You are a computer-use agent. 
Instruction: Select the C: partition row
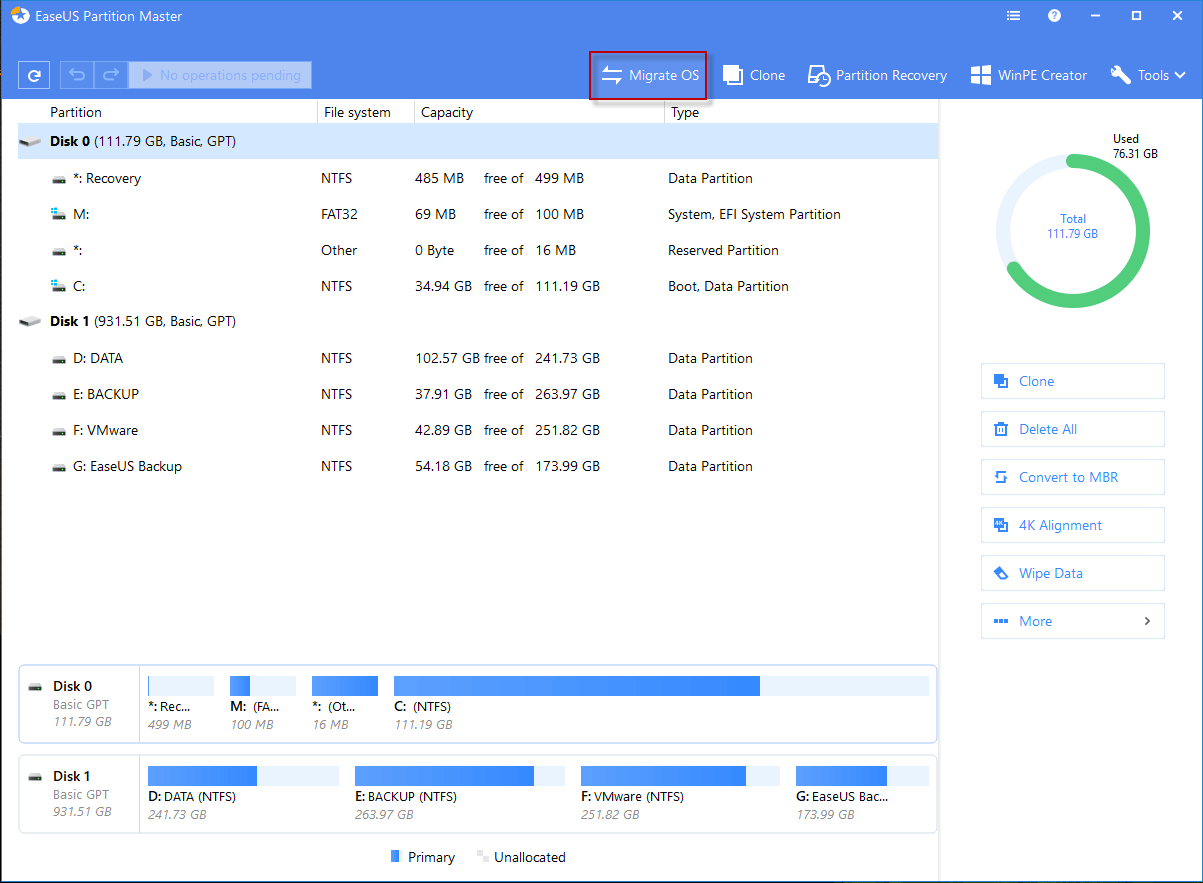[478, 286]
